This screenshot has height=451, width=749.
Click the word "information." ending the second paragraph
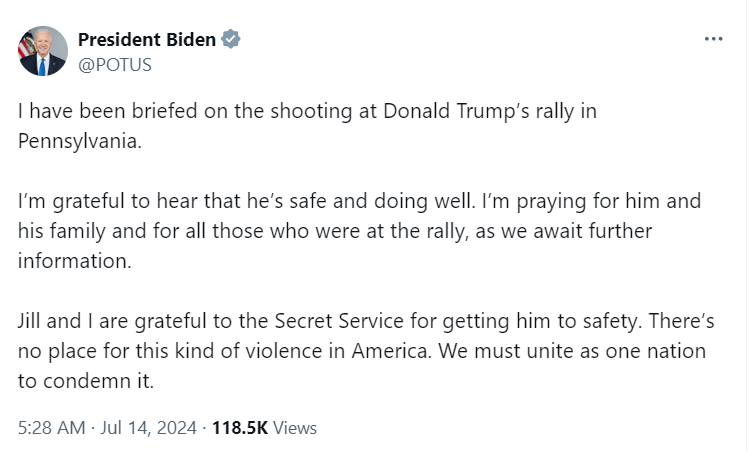(74, 261)
